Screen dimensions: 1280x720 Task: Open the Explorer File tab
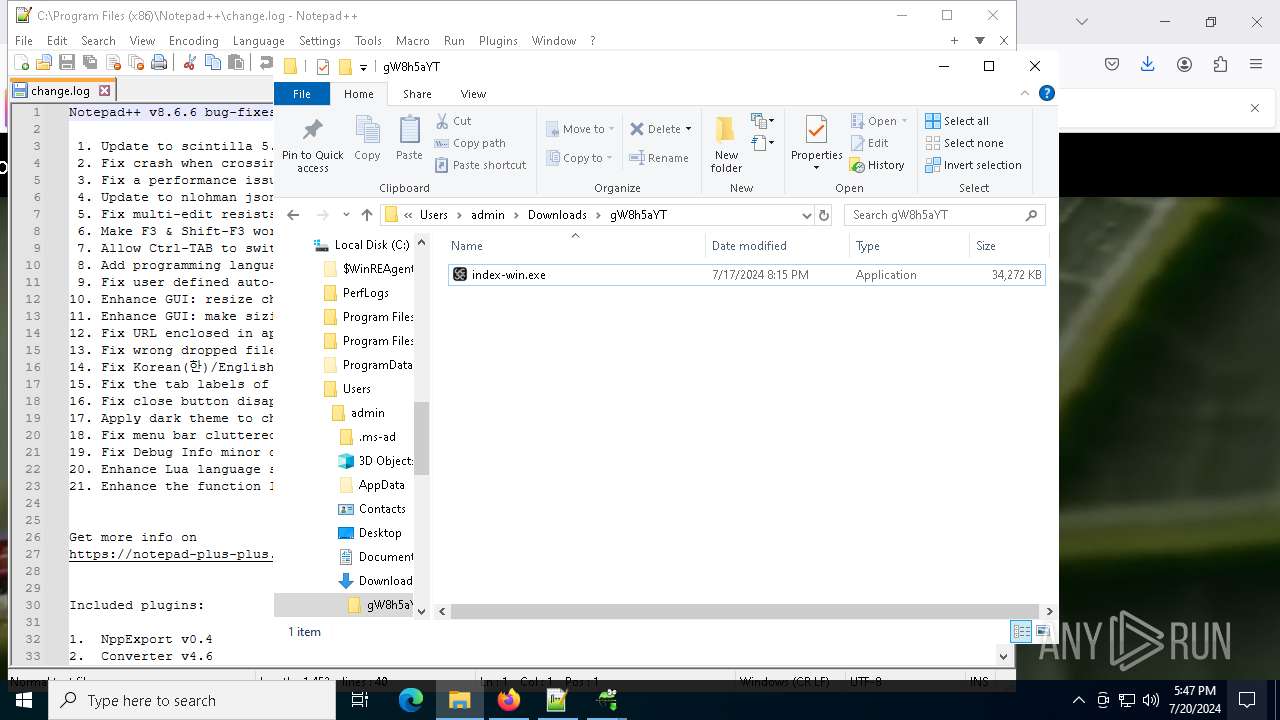point(301,94)
